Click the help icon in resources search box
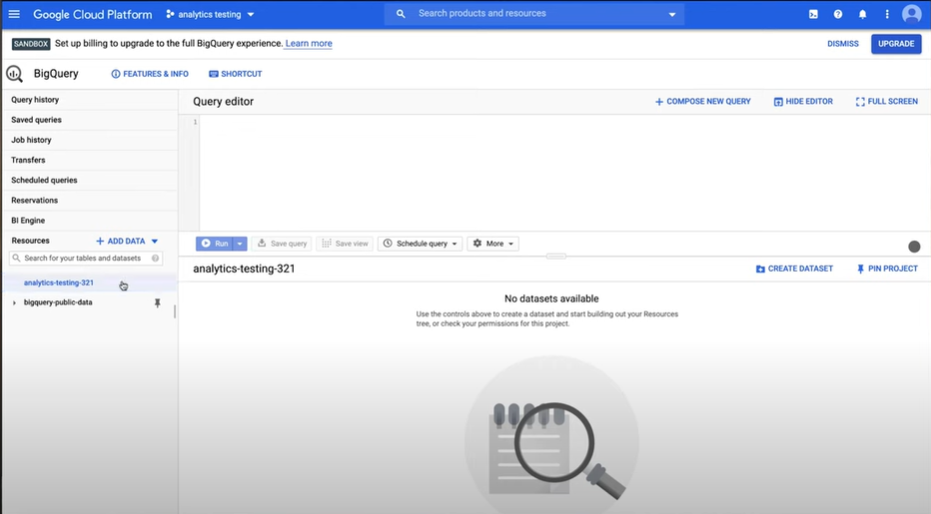Viewport: 931px width, 514px height. click(x=155, y=258)
